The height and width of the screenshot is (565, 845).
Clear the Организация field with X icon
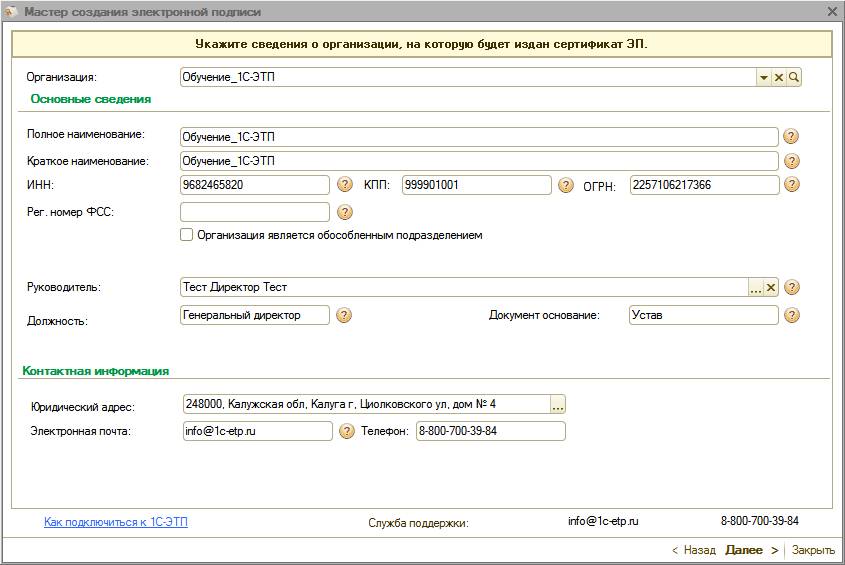(x=779, y=78)
